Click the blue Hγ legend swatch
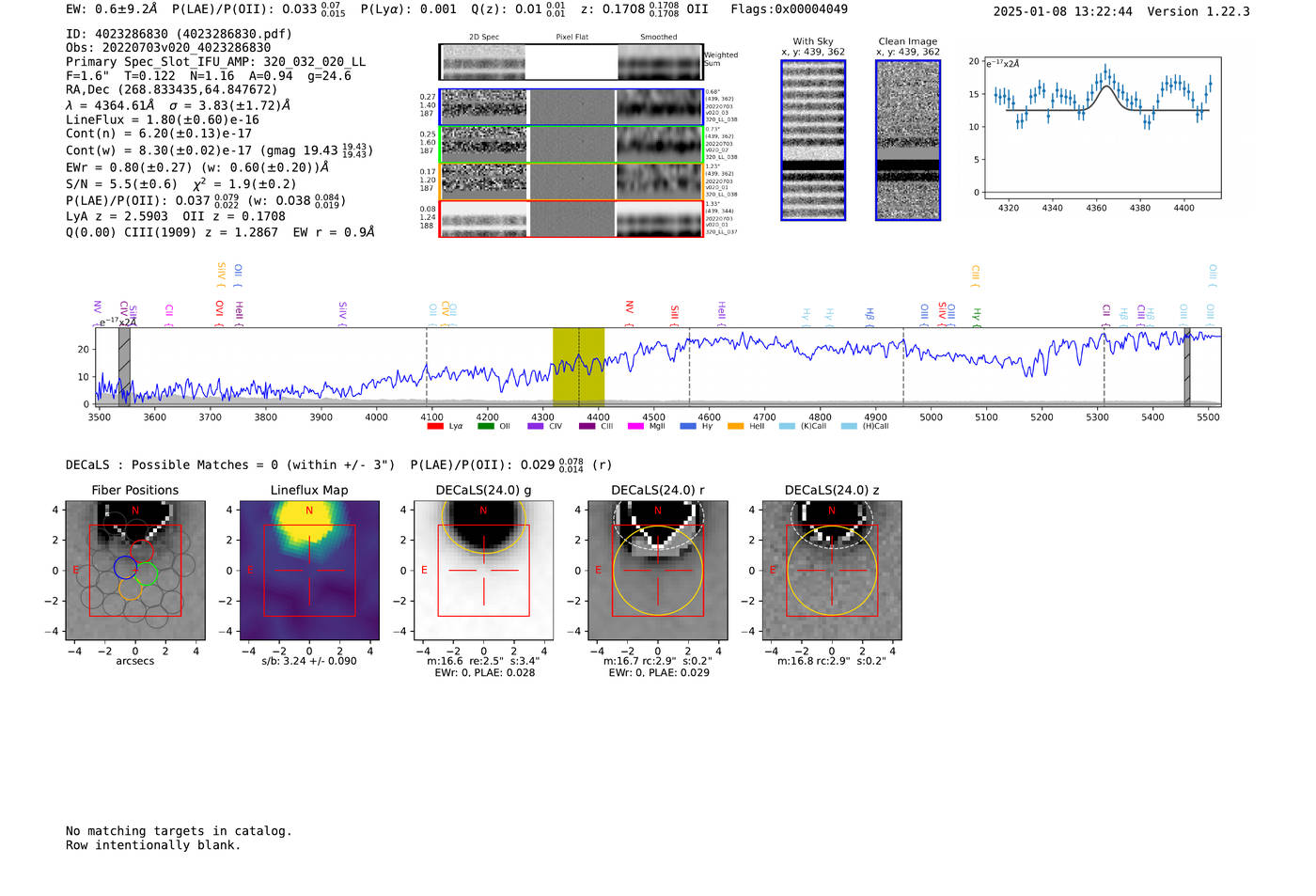This screenshot has width=1316, height=896. pyautogui.click(x=687, y=426)
